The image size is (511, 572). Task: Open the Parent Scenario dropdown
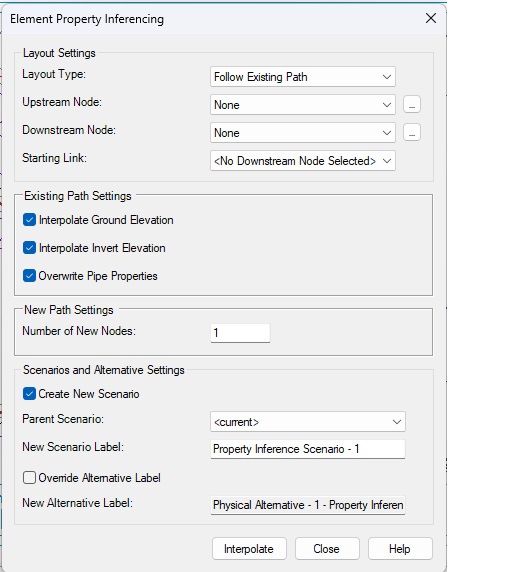(307, 422)
